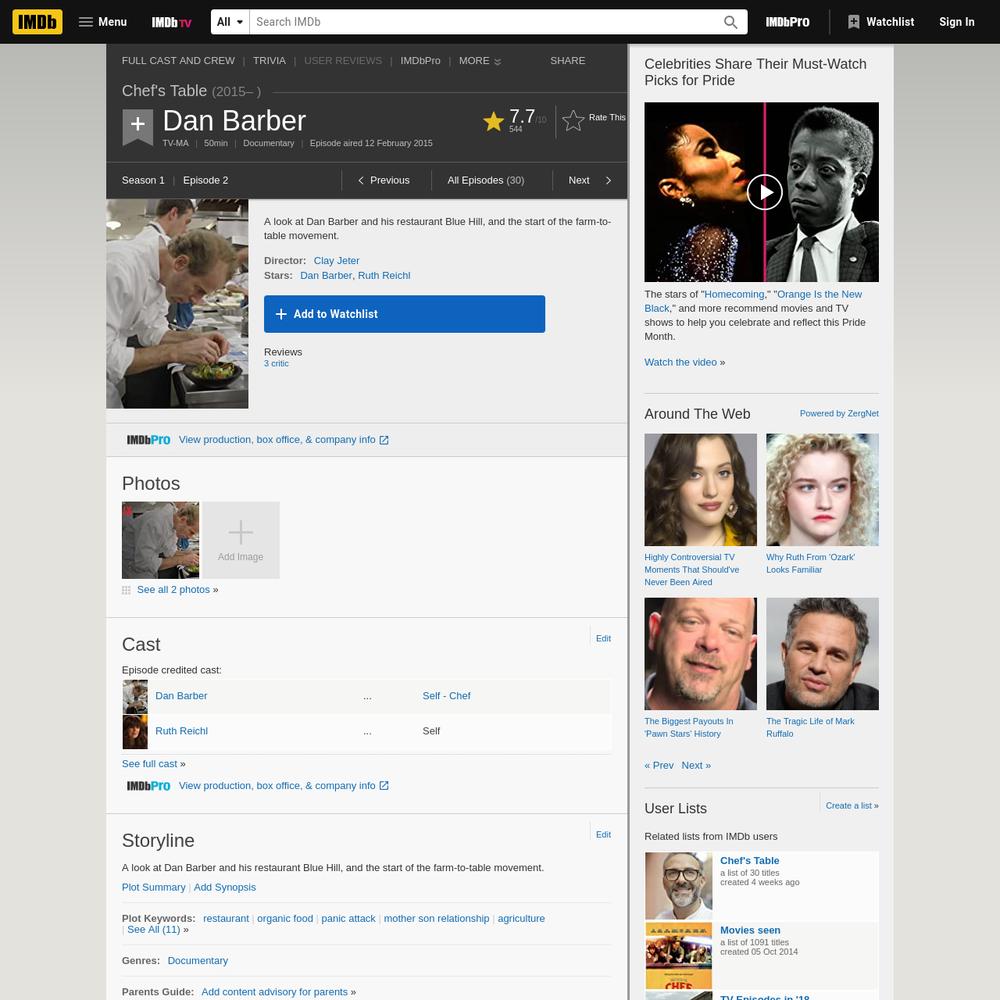Open director Clay Jeter's page
This screenshot has height=1000, width=1000.
(x=336, y=261)
